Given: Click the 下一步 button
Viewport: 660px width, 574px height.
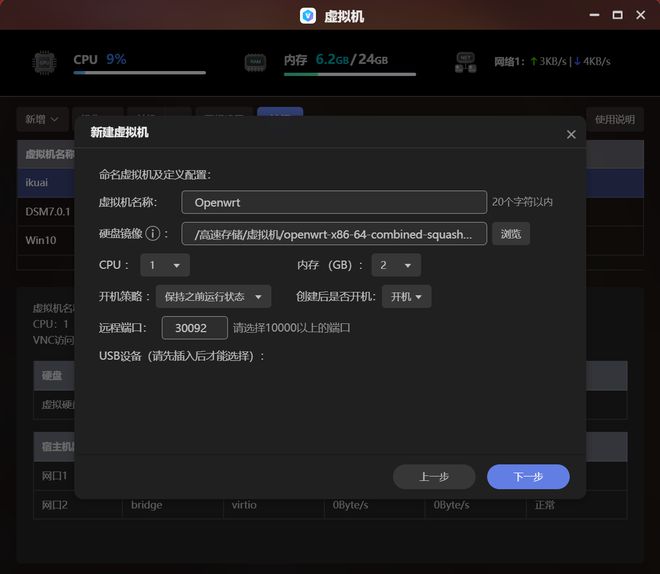Looking at the screenshot, I should [x=528, y=477].
